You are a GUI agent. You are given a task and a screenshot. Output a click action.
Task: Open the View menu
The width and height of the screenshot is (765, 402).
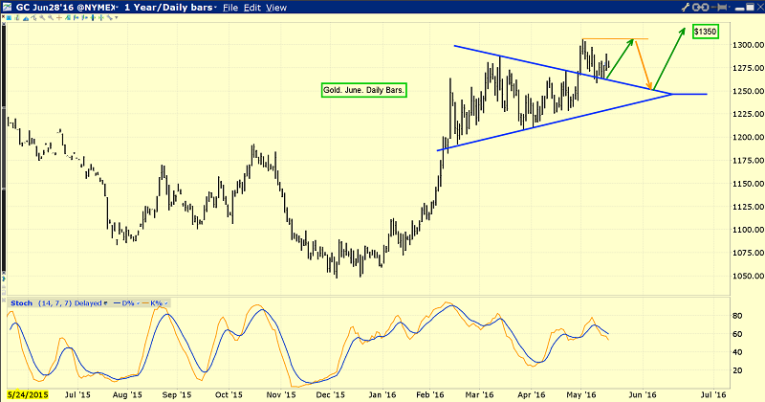(277, 7)
